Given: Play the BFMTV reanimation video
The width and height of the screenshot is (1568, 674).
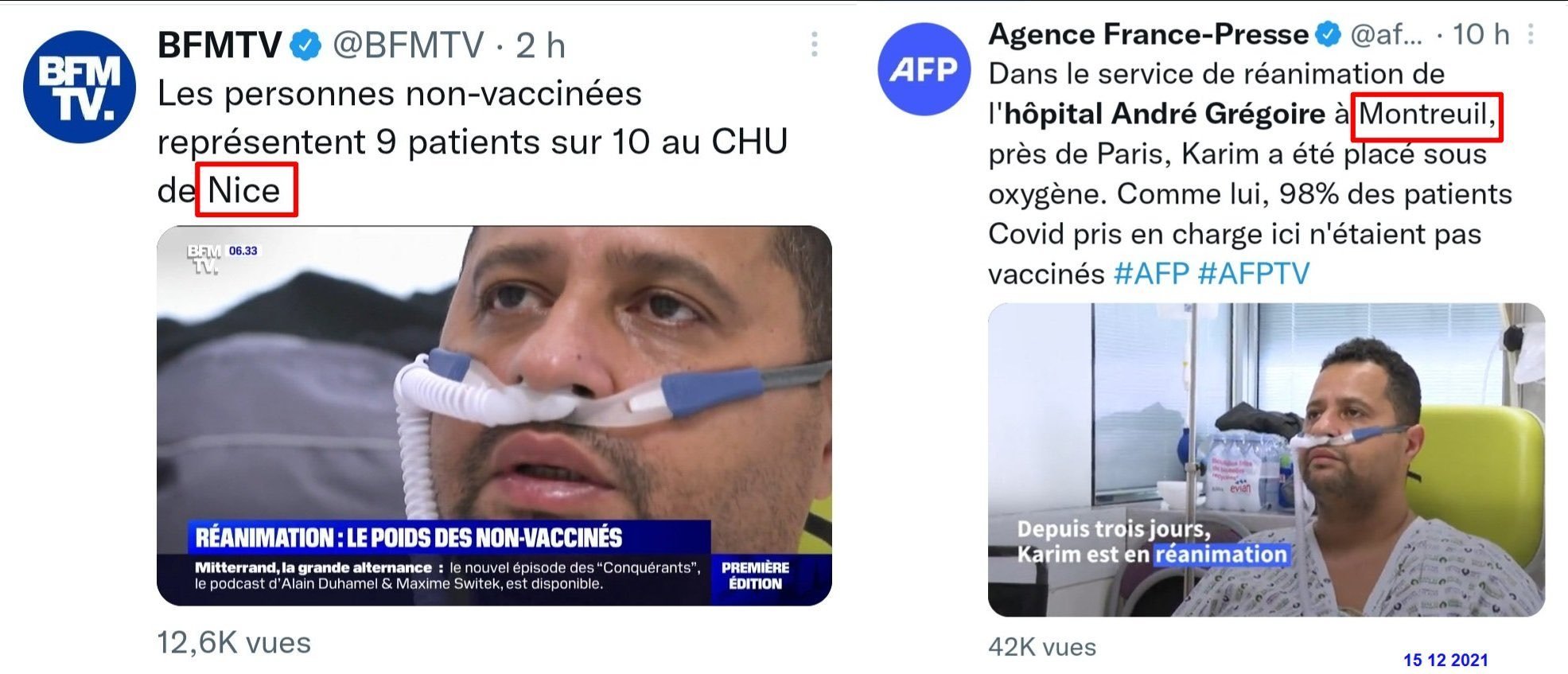Looking at the screenshot, I should tap(494, 415).
